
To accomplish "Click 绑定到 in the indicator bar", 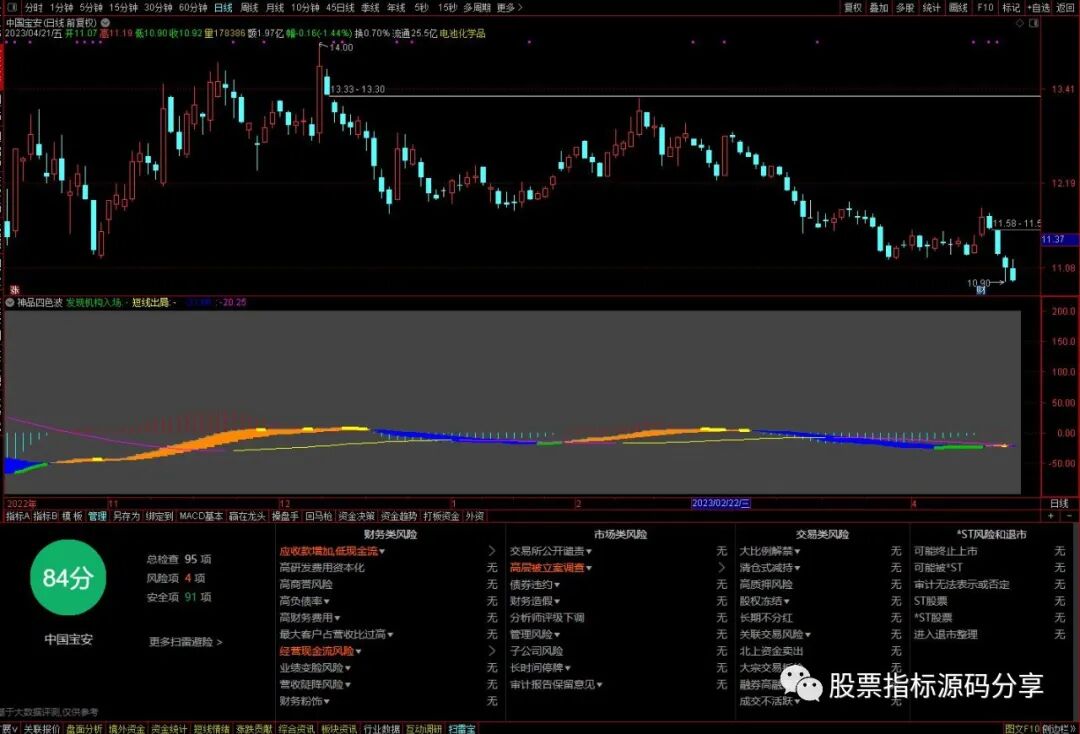I will click(x=159, y=516).
